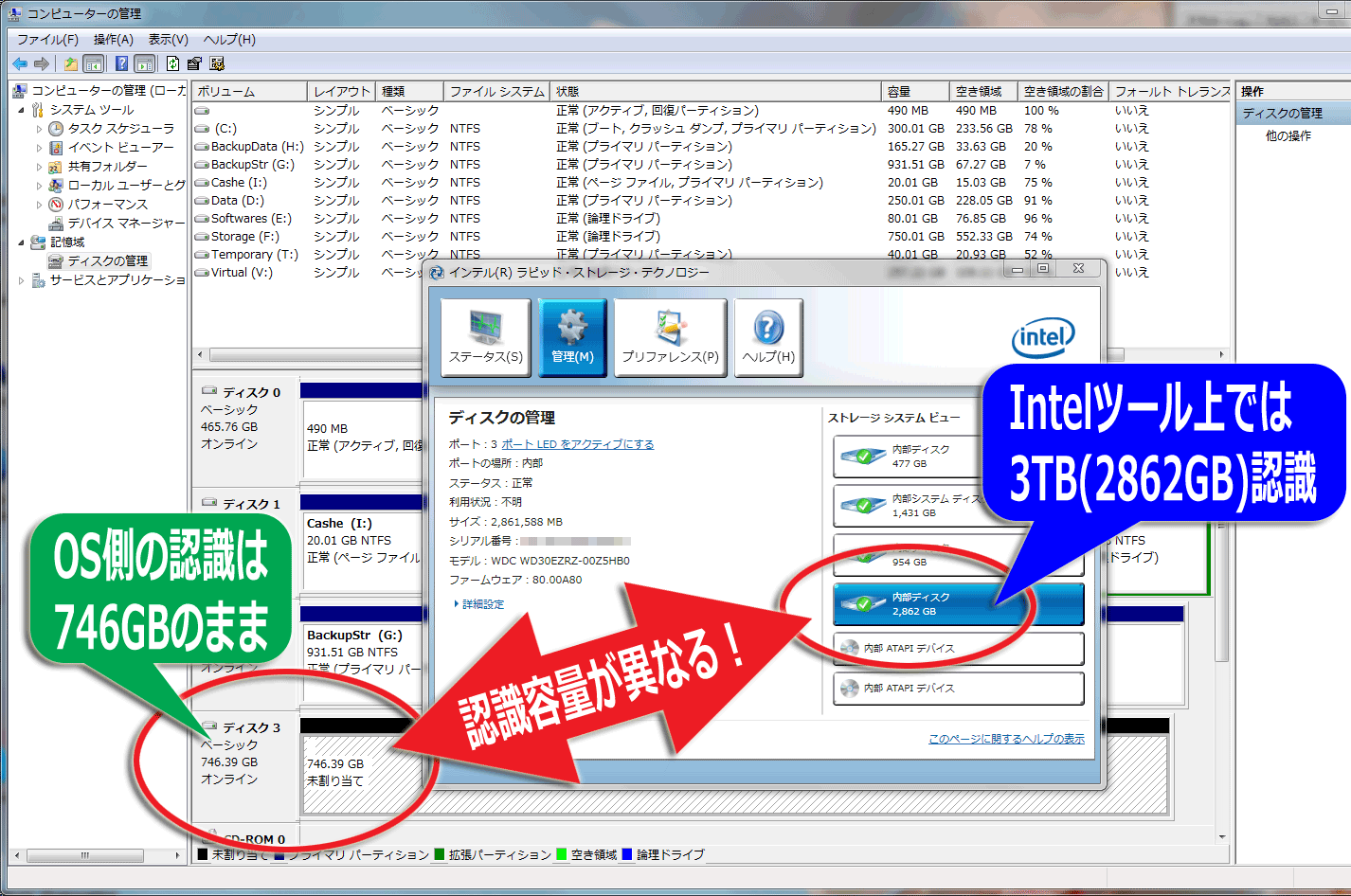Sort by the 状態 column header
The image size is (1351, 896).
pyautogui.click(x=715, y=92)
